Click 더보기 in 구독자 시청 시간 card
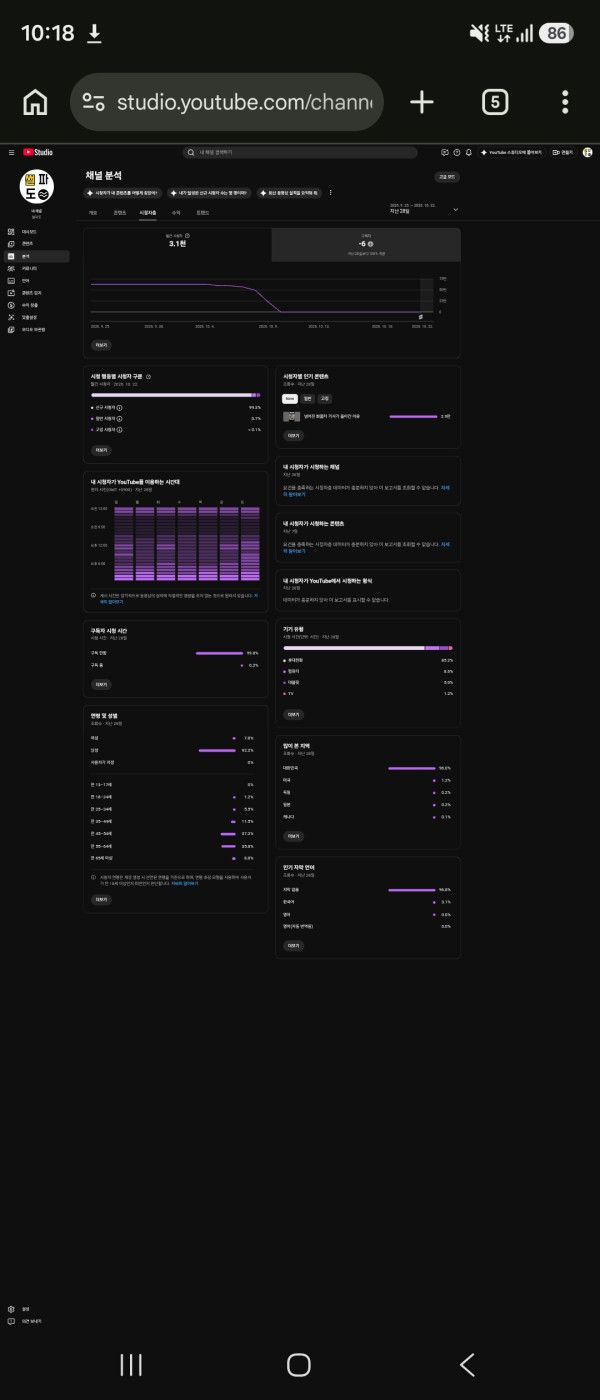The width and height of the screenshot is (600, 1400). point(101,685)
